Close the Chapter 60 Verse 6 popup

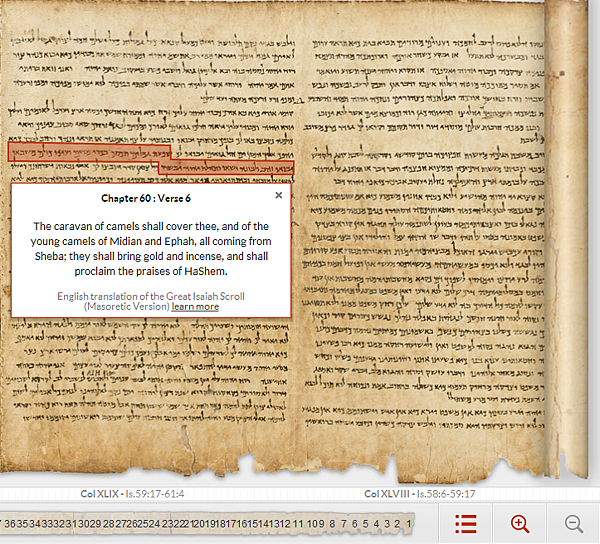coord(279,195)
